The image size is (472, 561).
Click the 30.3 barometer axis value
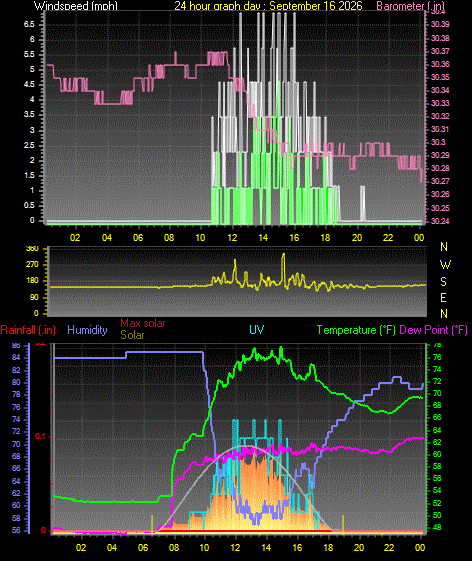[438, 142]
